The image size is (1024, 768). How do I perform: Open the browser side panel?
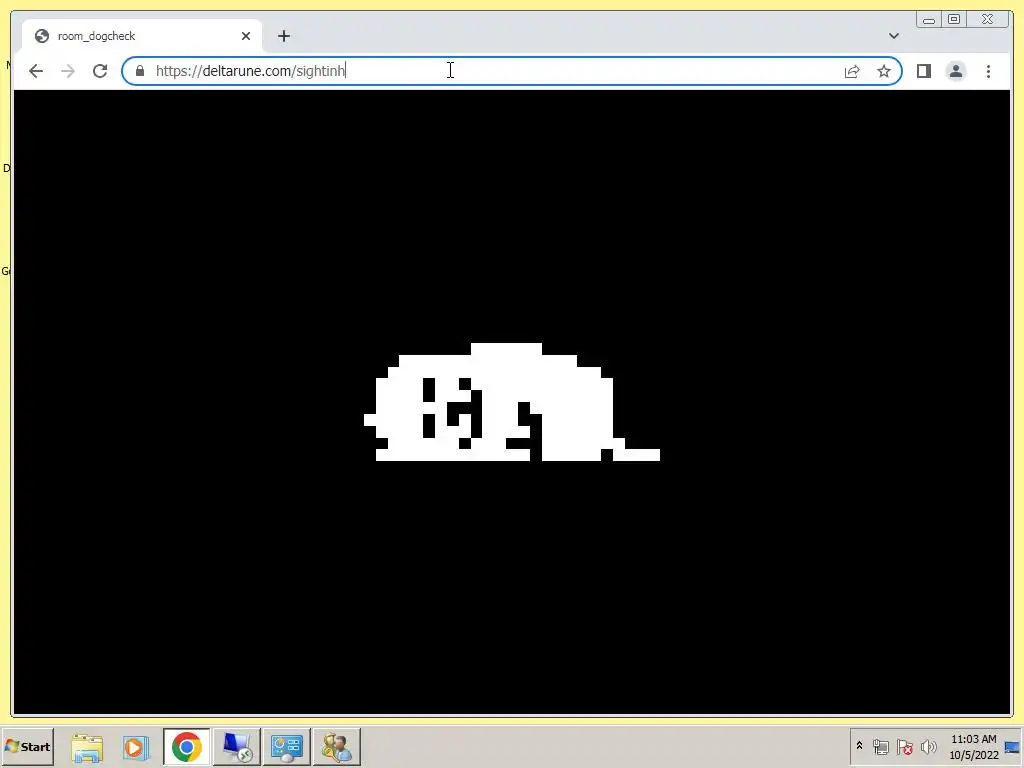tap(923, 71)
